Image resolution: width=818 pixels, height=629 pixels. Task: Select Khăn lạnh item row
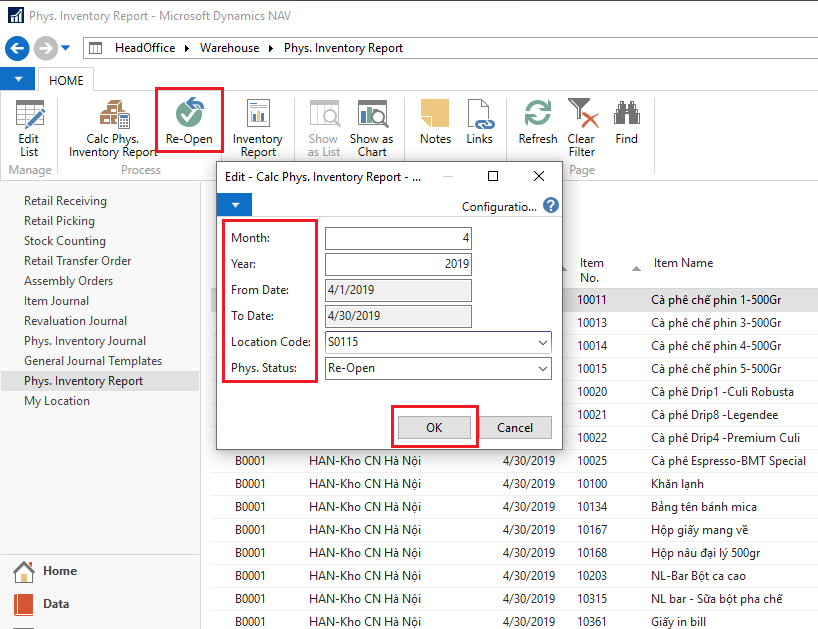pyautogui.click(x=514, y=483)
